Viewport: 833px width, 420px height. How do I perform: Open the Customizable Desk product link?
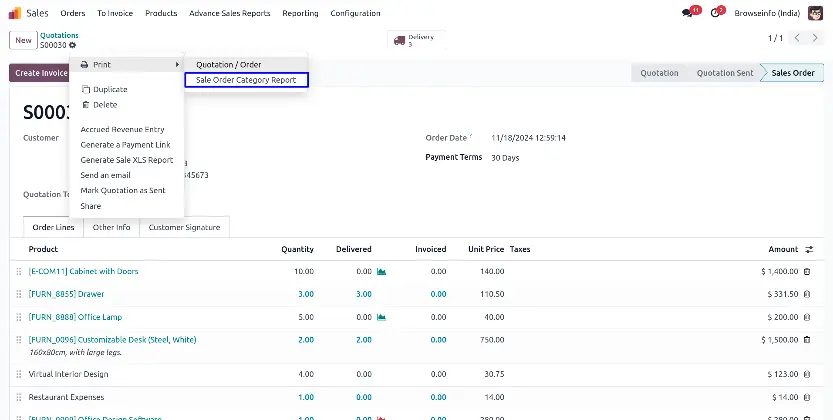[112, 340]
